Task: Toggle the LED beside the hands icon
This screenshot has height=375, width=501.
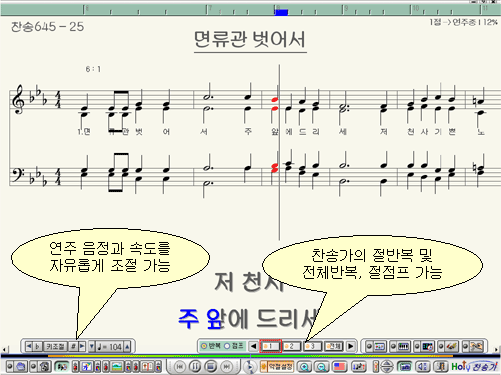Action: point(466,347)
